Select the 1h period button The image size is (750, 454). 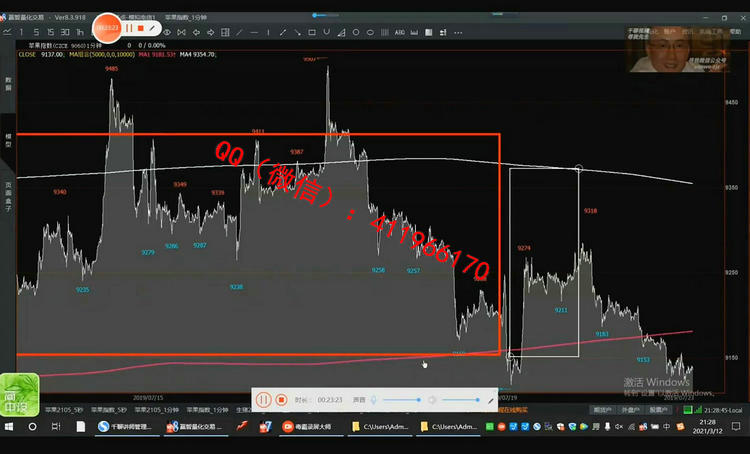(80, 32)
